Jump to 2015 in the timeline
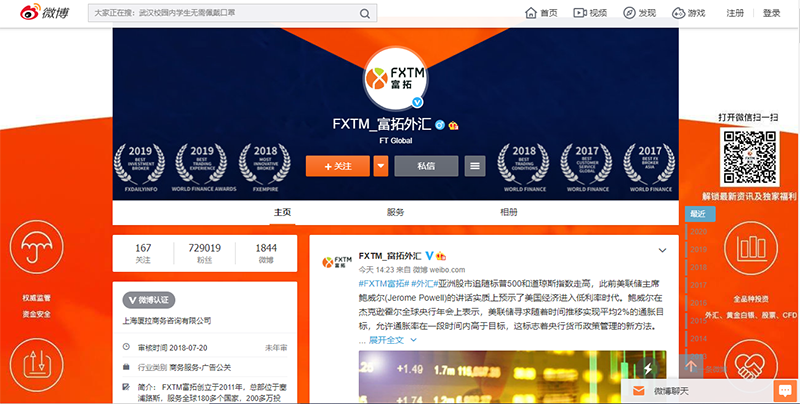This screenshot has width=800, height=404. [698, 321]
